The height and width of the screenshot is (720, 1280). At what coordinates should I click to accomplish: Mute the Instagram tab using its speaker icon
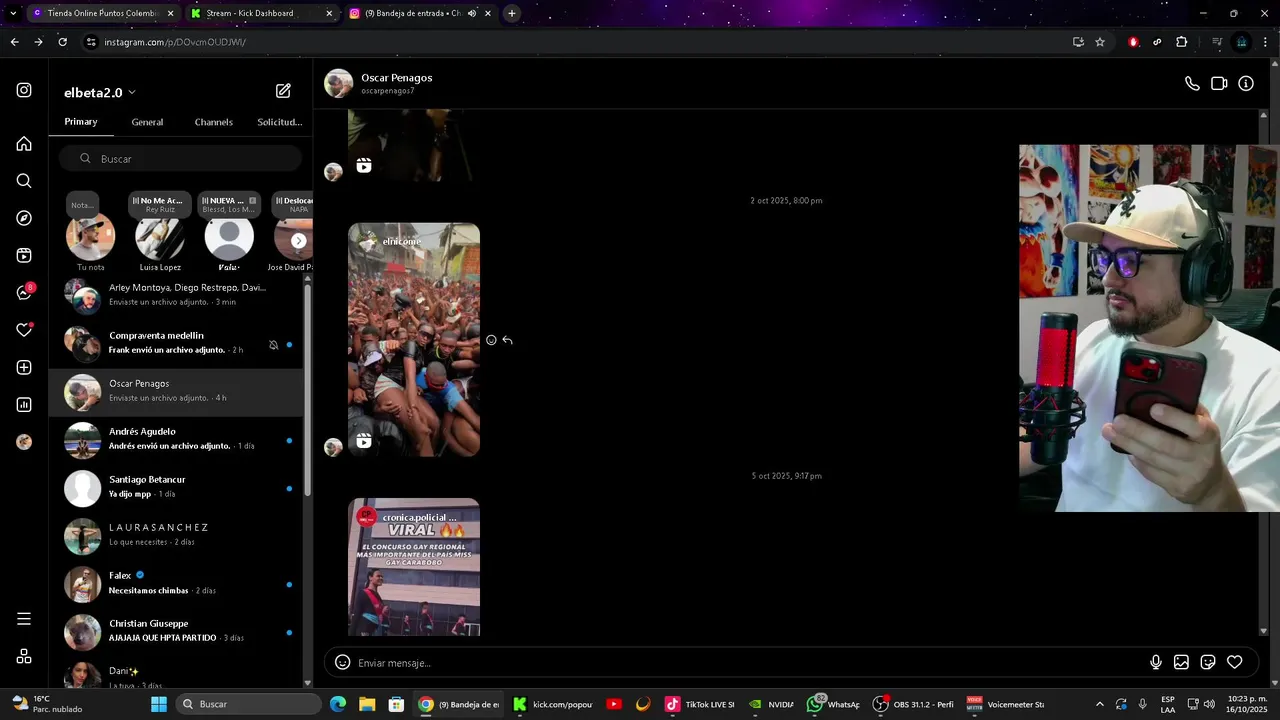(x=472, y=13)
